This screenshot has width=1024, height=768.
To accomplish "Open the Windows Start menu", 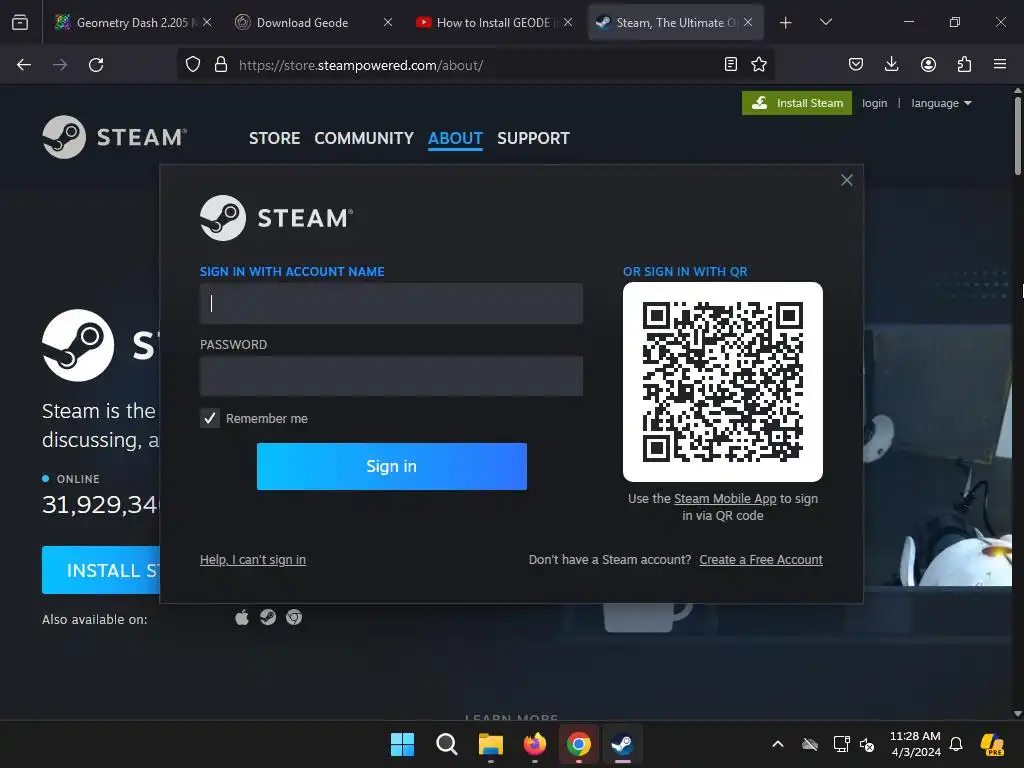I will pos(402,744).
